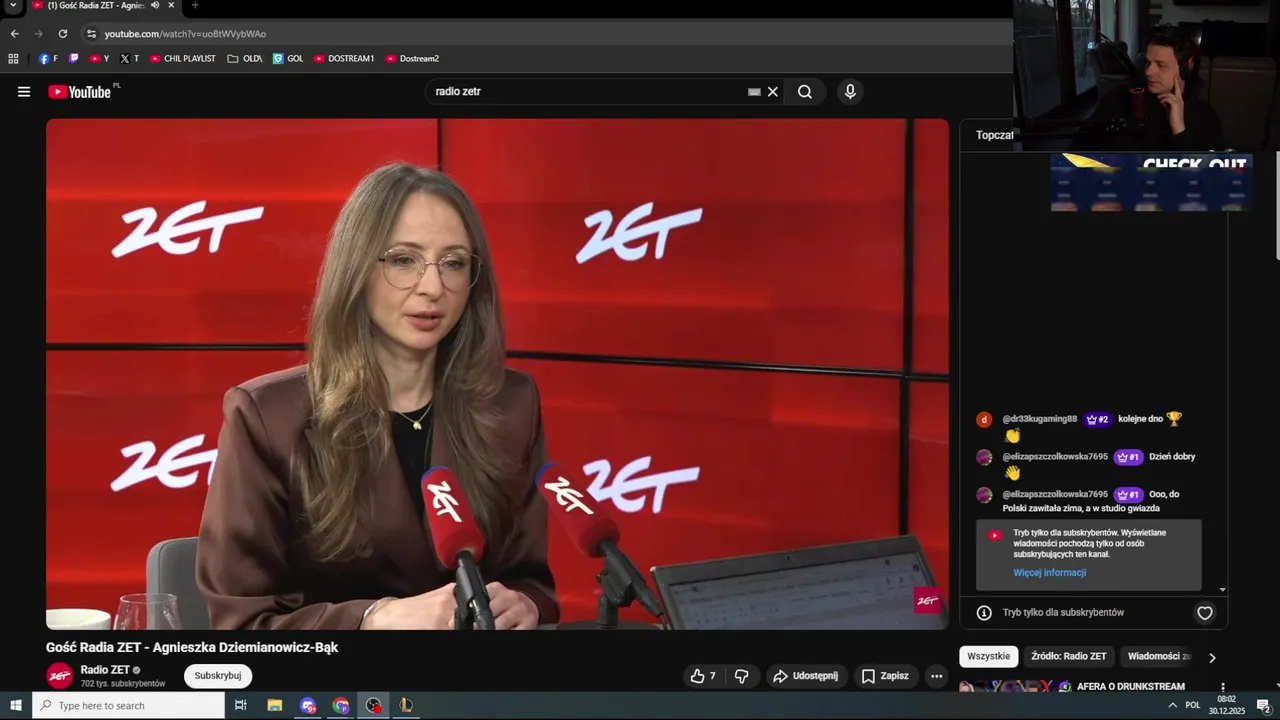Open the Twitch bookmark icon
The width and height of the screenshot is (1280, 720).
(x=74, y=59)
